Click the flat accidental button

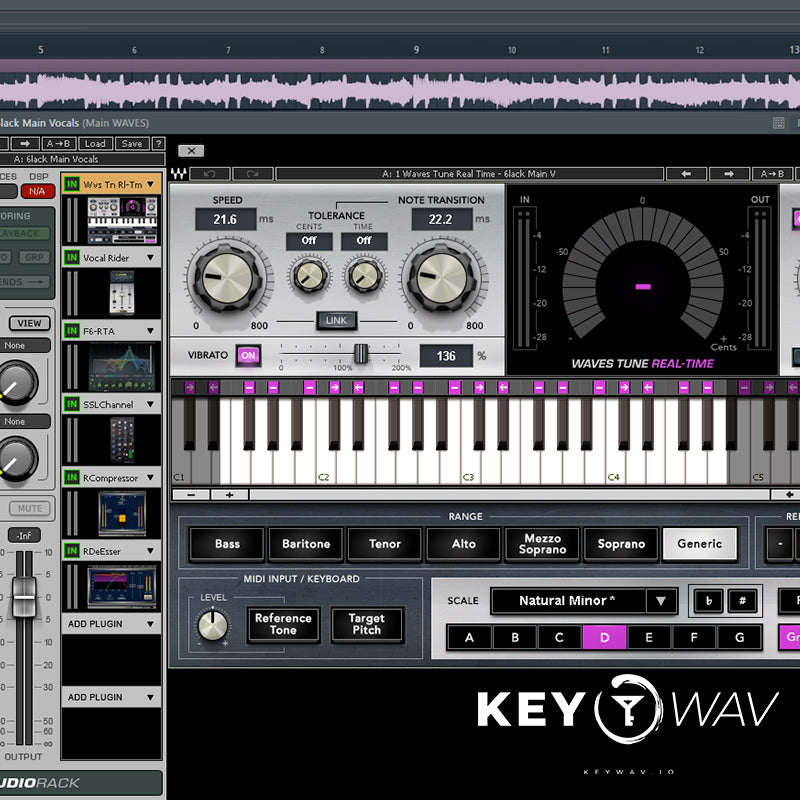pyautogui.click(x=709, y=601)
